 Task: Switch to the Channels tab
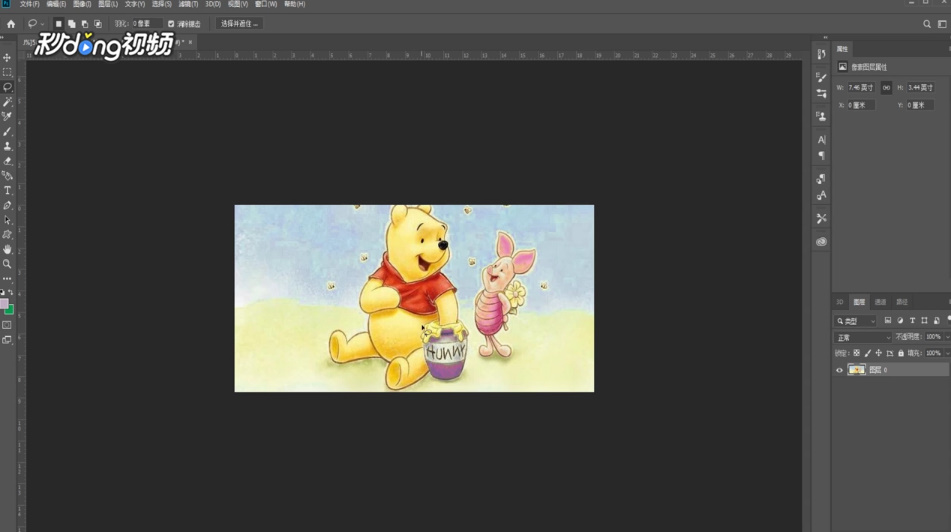coord(880,302)
